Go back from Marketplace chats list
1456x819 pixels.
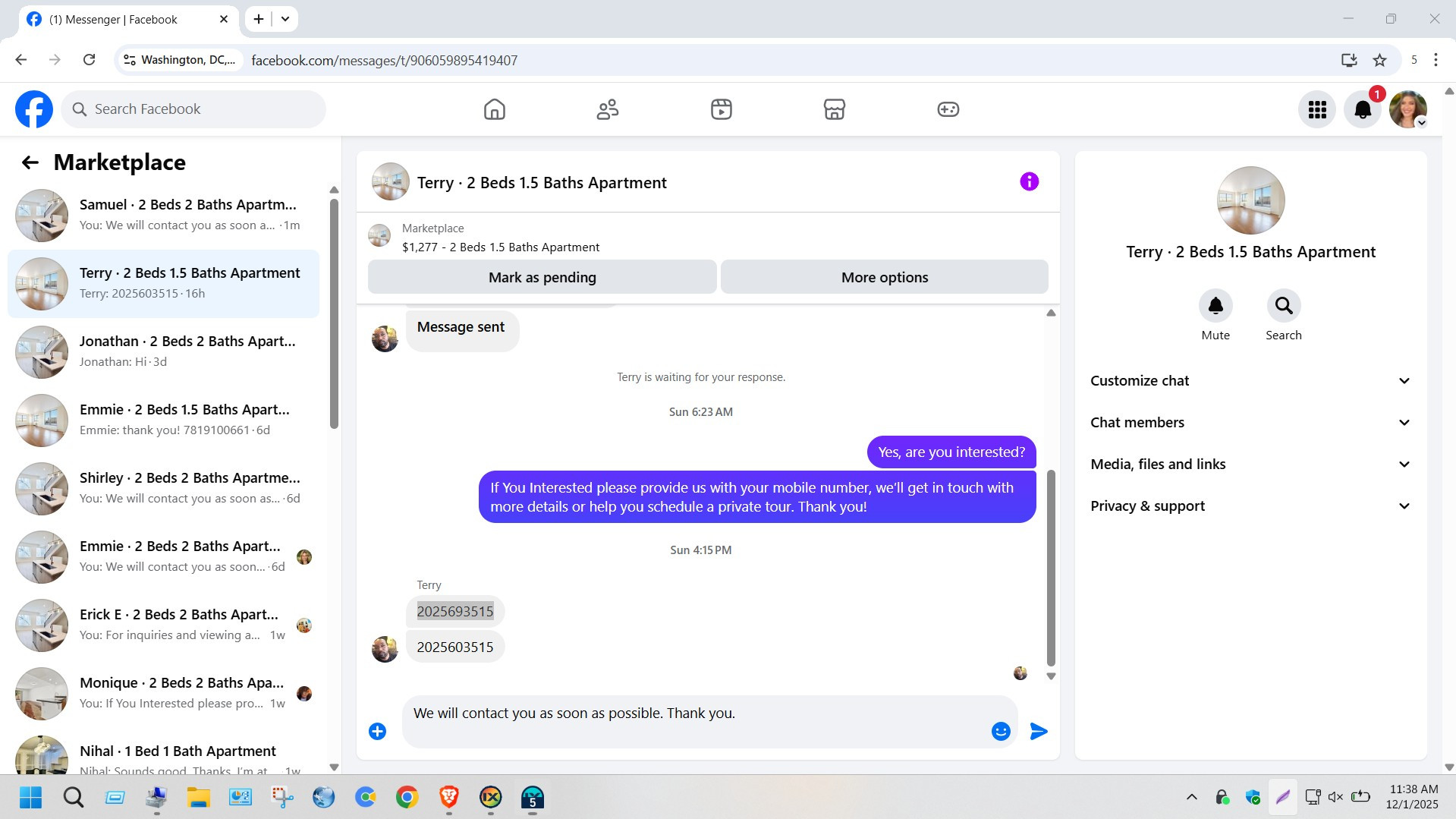pyautogui.click(x=30, y=162)
